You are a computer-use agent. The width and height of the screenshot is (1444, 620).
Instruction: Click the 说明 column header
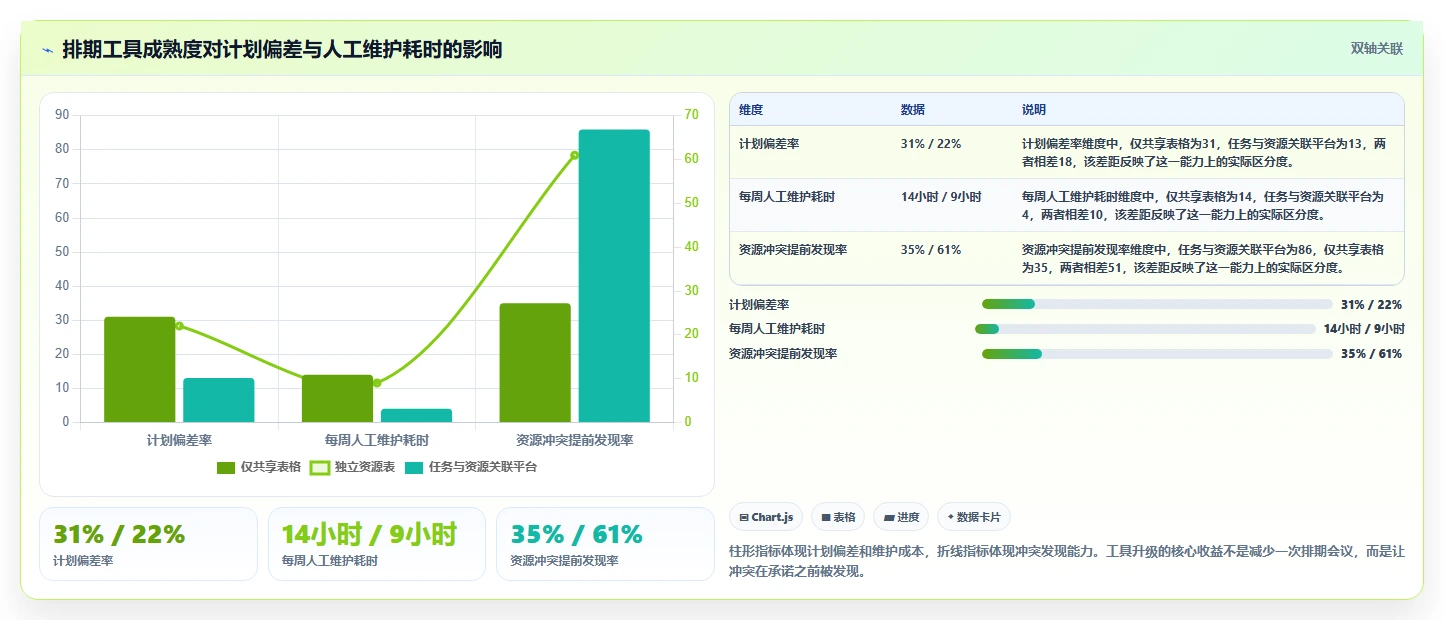(x=1034, y=110)
